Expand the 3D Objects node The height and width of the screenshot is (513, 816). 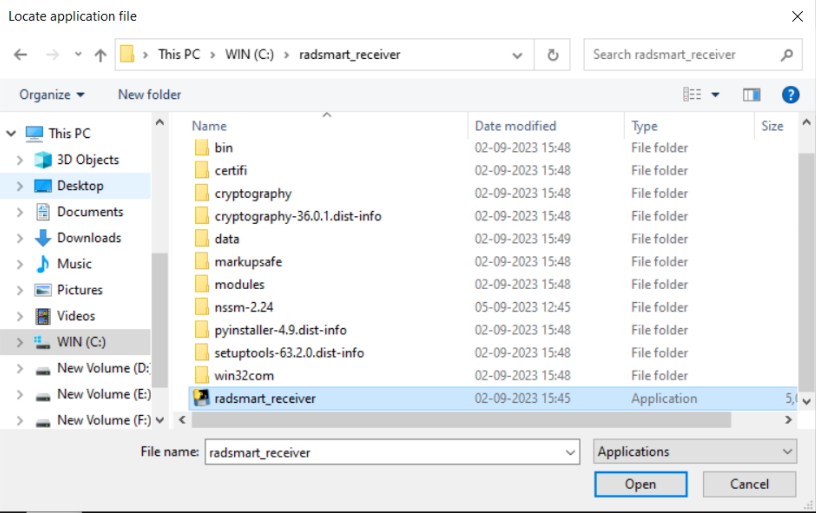(19, 160)
